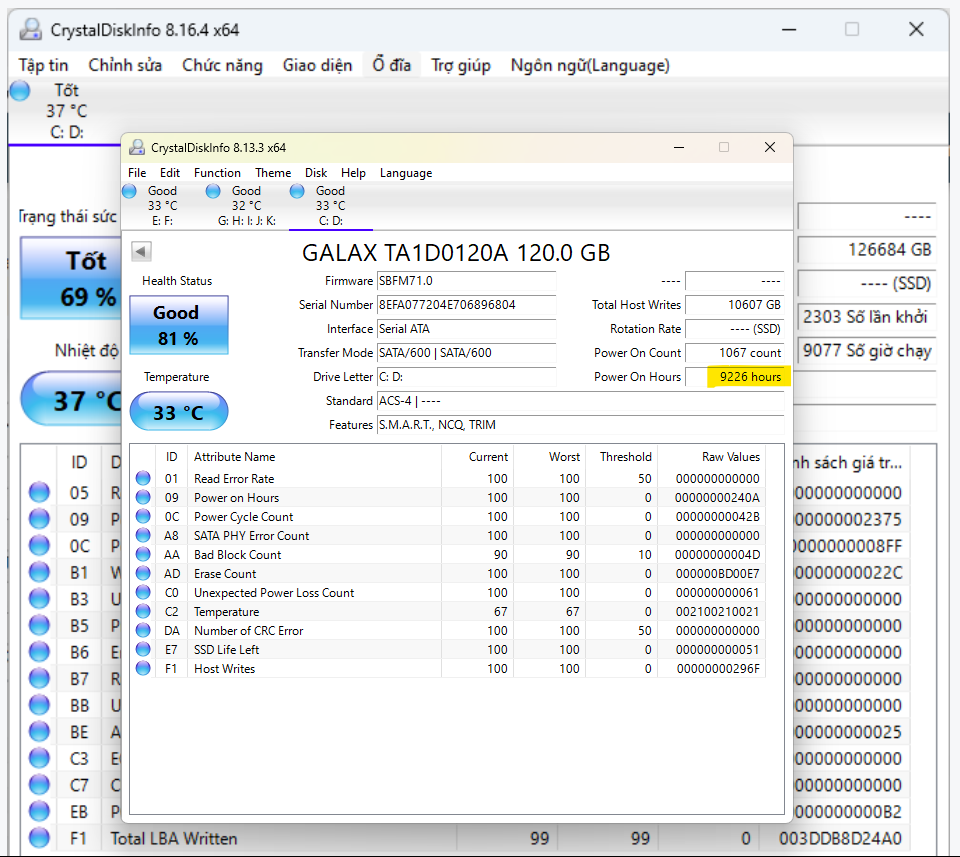Open the Edit menu
The height and width of the screenshot is (857, 960).
click(170, 173)
